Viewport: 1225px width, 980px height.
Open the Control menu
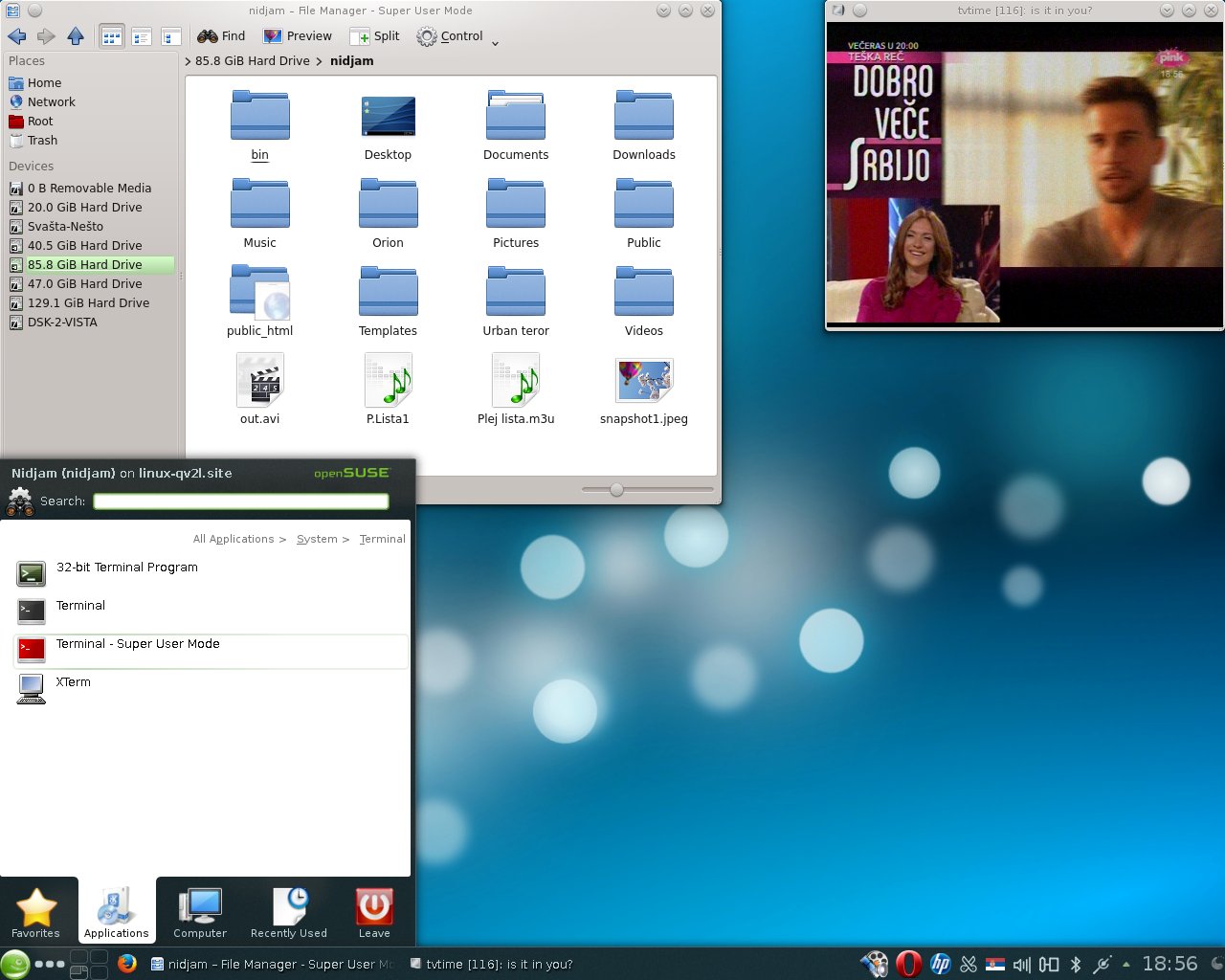[x=450, y=36]
